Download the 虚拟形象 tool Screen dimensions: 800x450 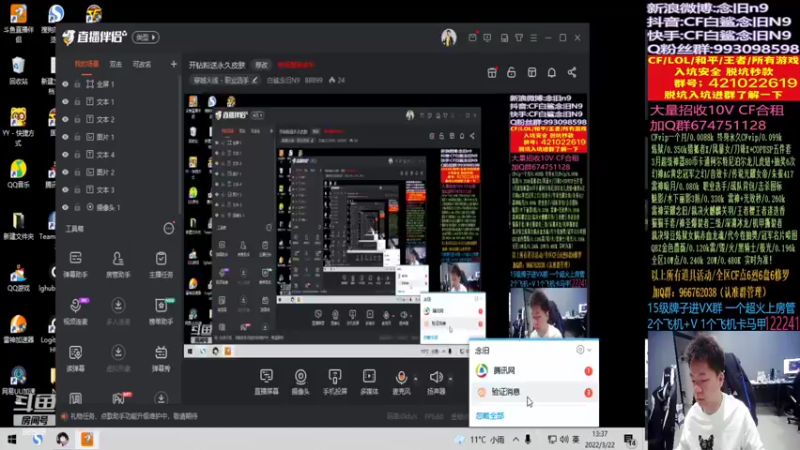click(118, 358)
